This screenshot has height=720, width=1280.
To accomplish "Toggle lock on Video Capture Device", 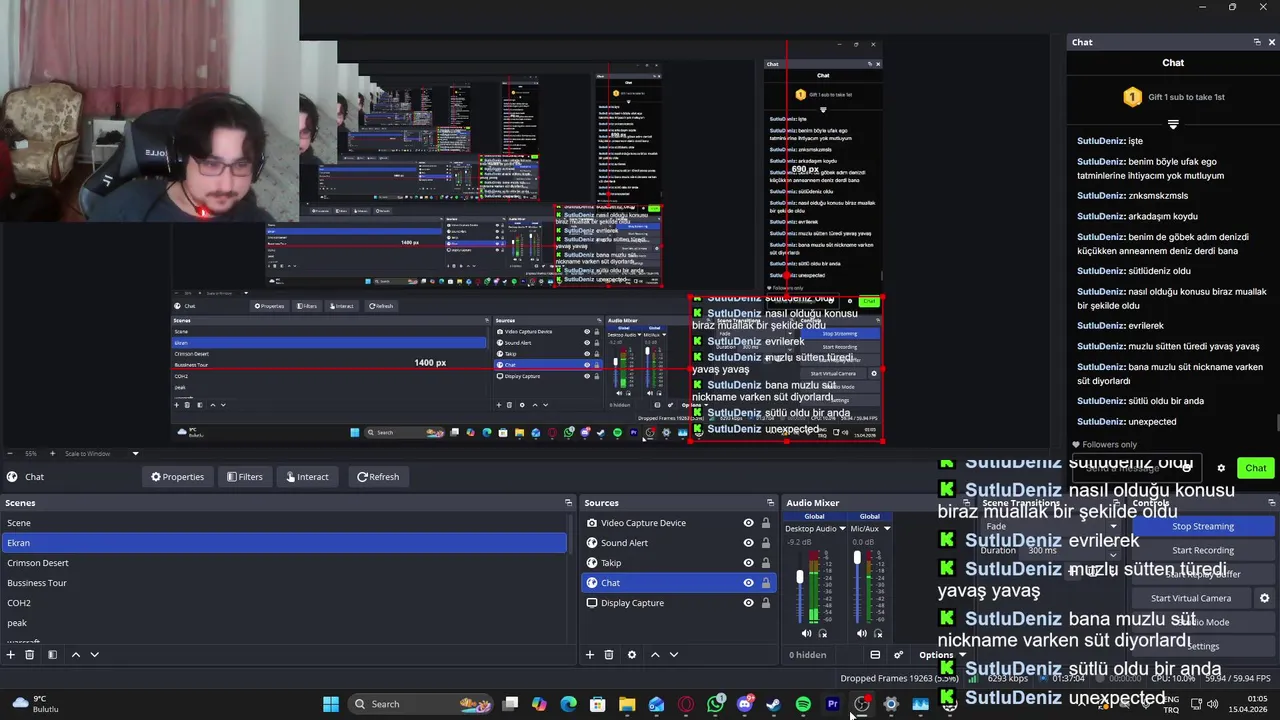I will [766, 523].
